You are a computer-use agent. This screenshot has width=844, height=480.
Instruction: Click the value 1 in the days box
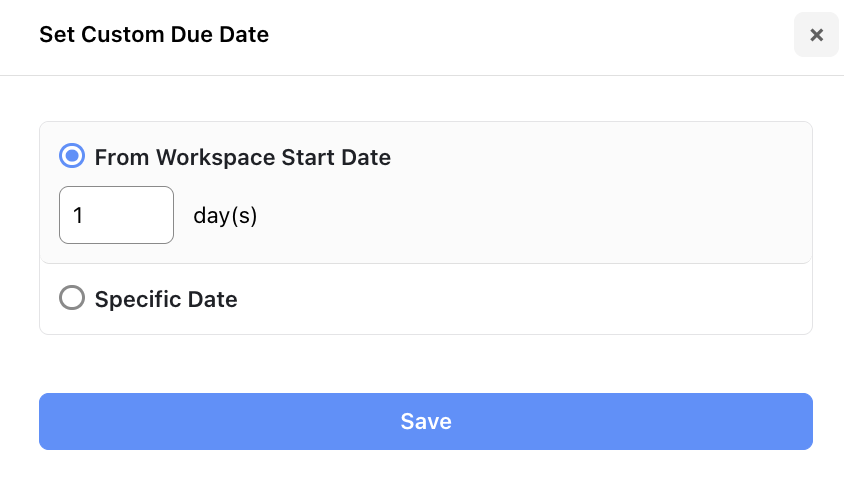point(78,216)
